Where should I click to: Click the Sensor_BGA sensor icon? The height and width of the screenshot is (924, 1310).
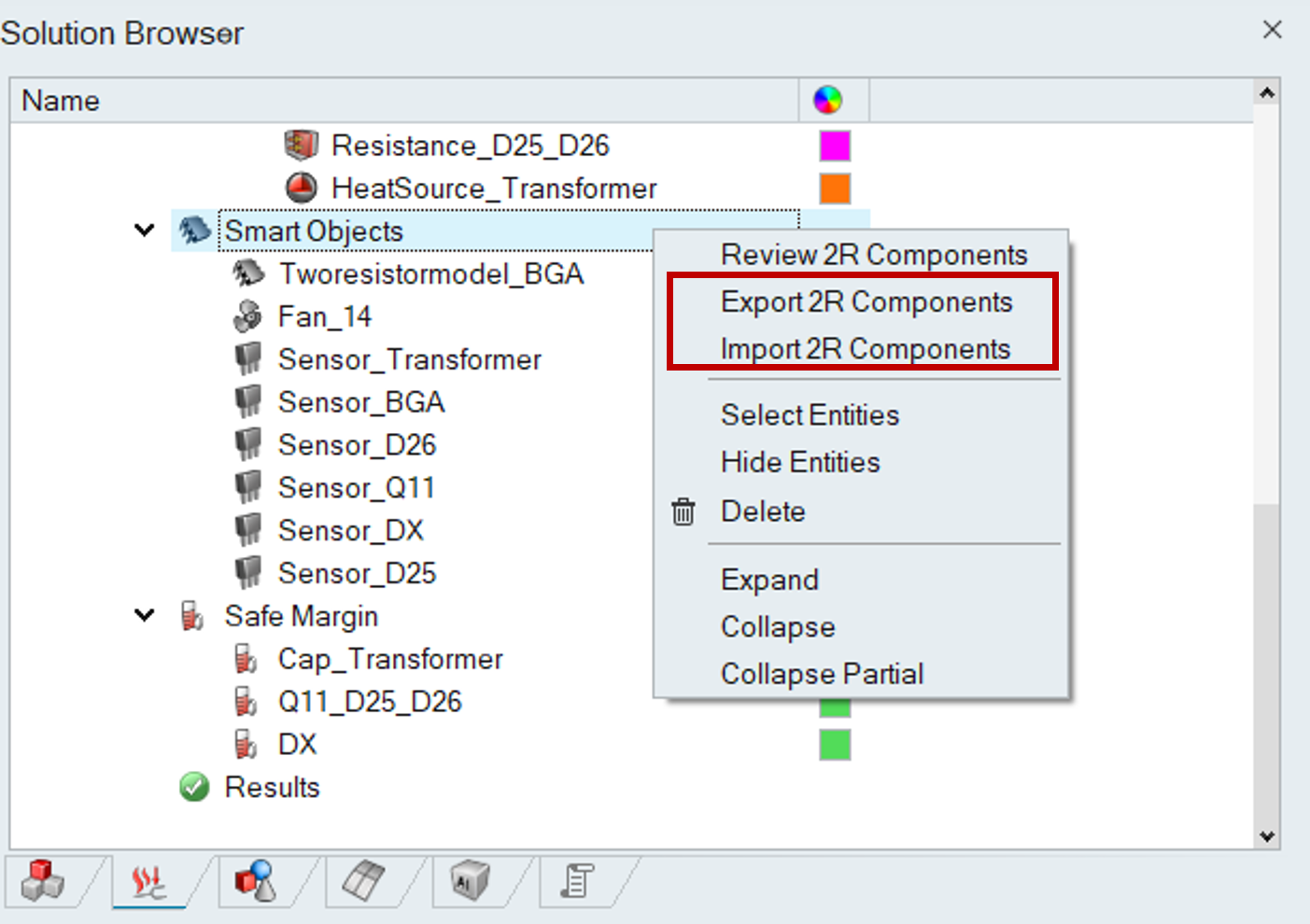247,402
